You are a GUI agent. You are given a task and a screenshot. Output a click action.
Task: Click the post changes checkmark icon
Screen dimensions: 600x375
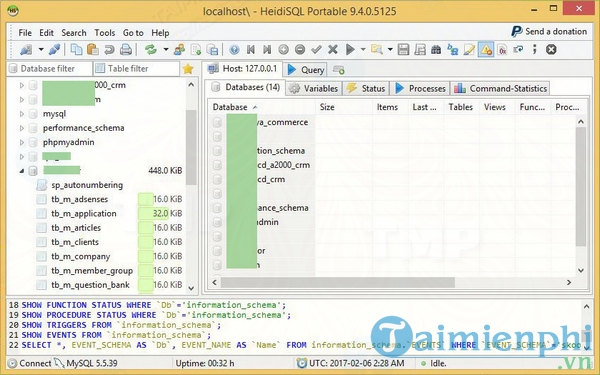point(316,50)
